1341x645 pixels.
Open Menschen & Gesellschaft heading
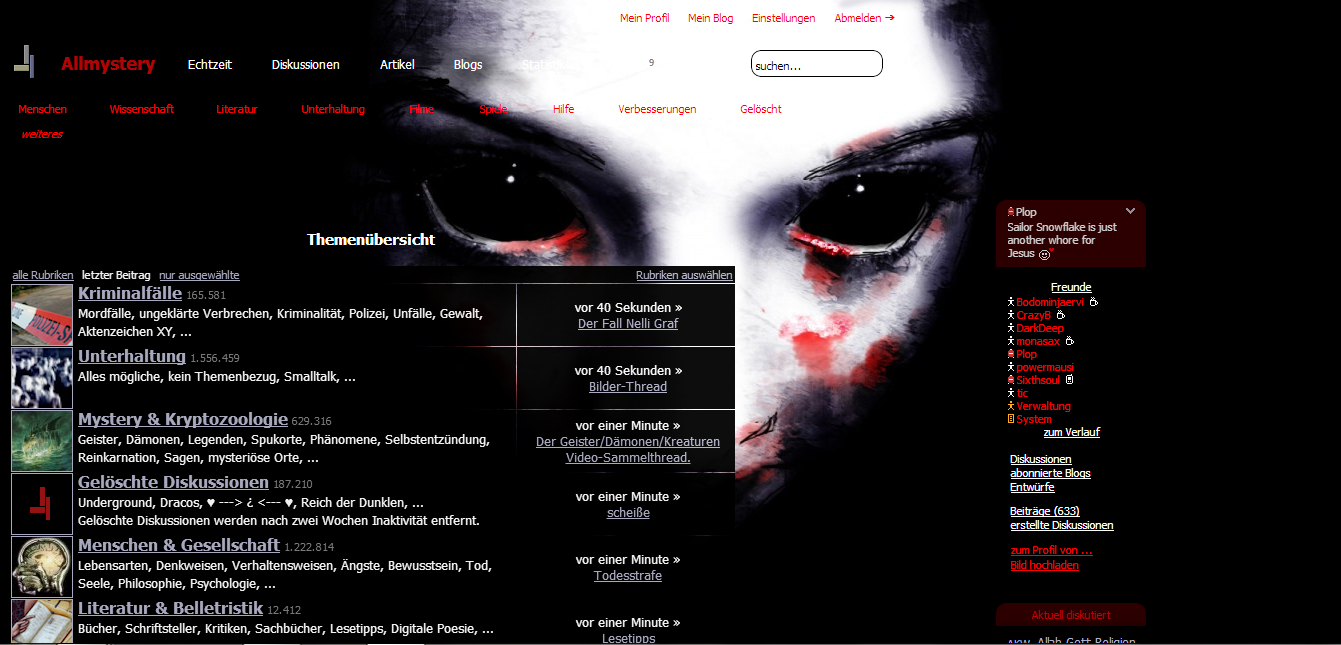coord(179,546)
